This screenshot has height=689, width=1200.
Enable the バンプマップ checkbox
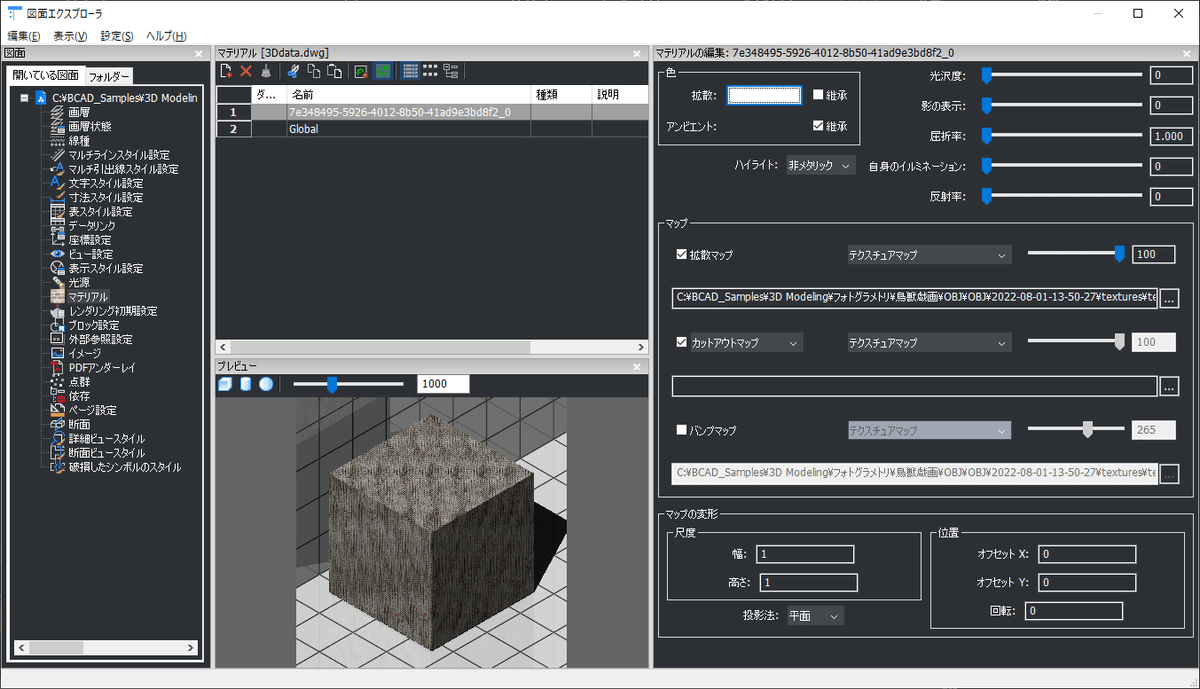point(682,430)
